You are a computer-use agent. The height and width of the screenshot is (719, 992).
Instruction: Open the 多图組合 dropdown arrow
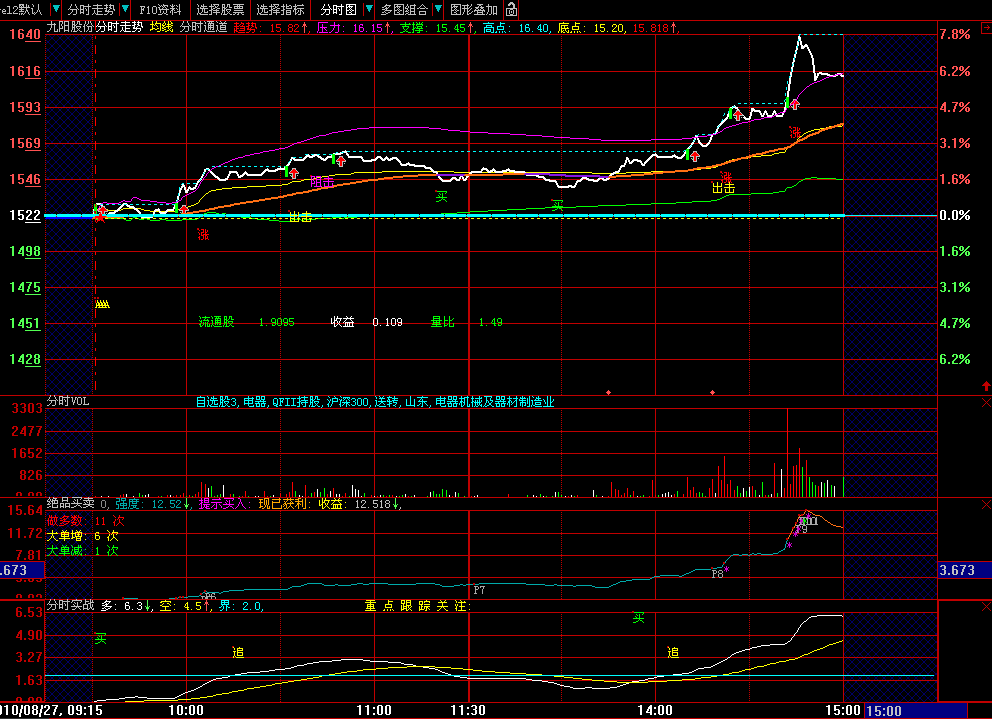click(438, 9)
